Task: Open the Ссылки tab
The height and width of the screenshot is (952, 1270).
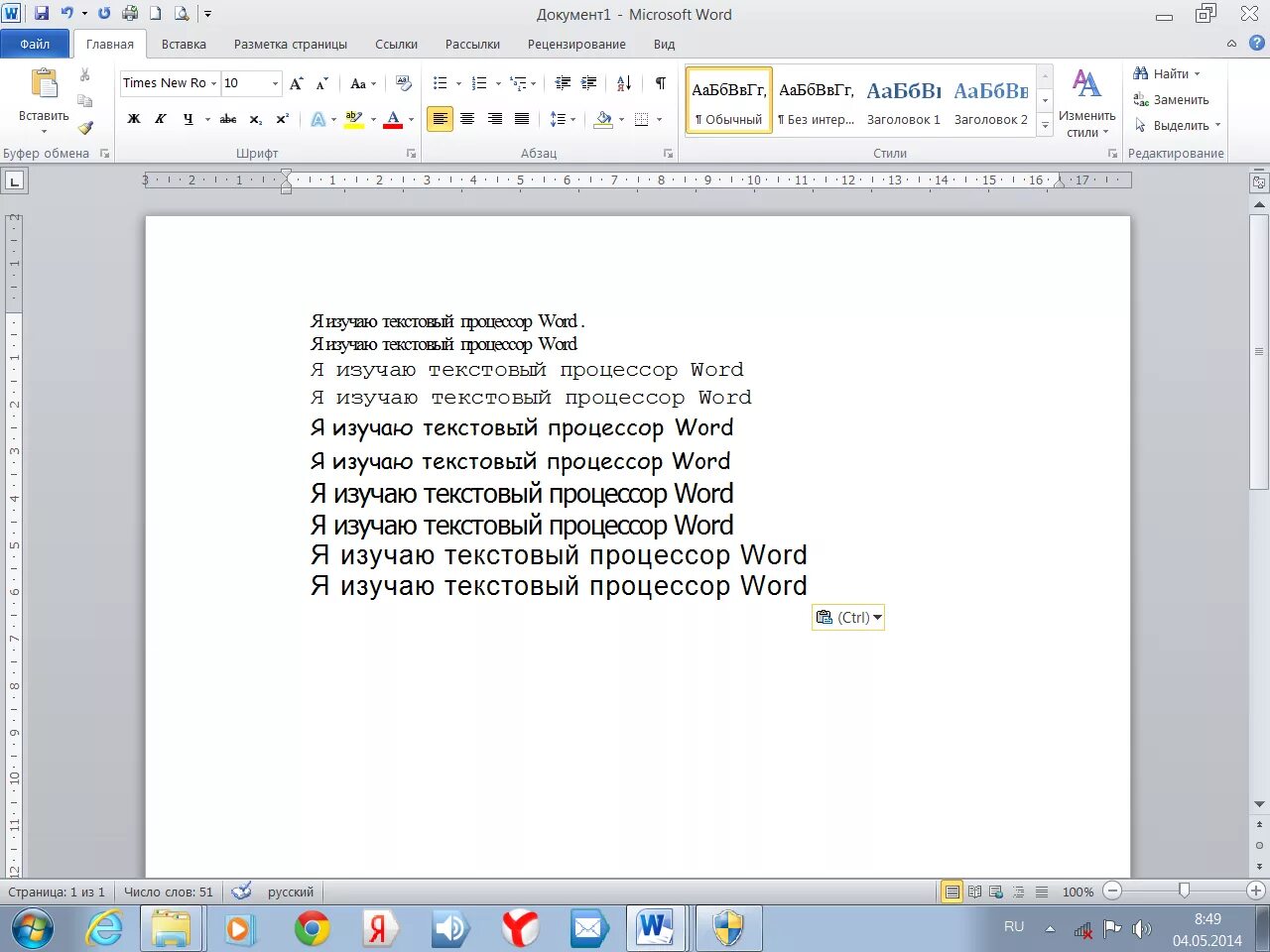Action: tap(396, 44)
